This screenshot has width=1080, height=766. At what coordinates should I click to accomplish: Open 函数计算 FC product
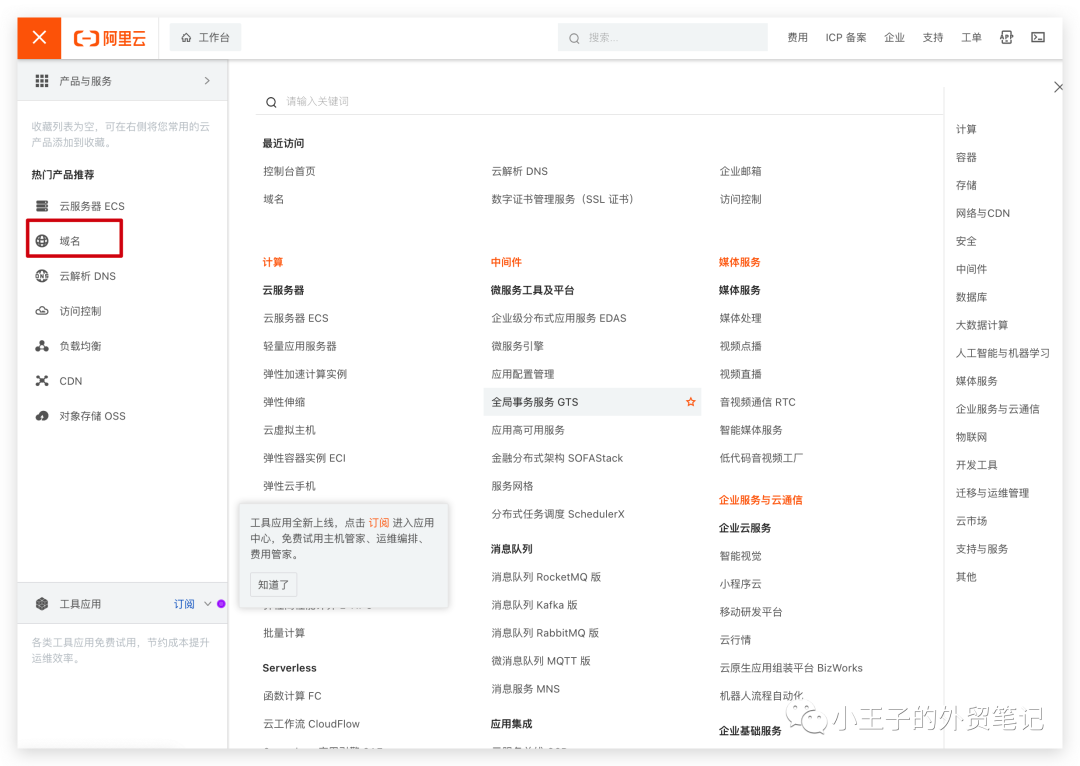pyautogui.click(x=292, y=696)
